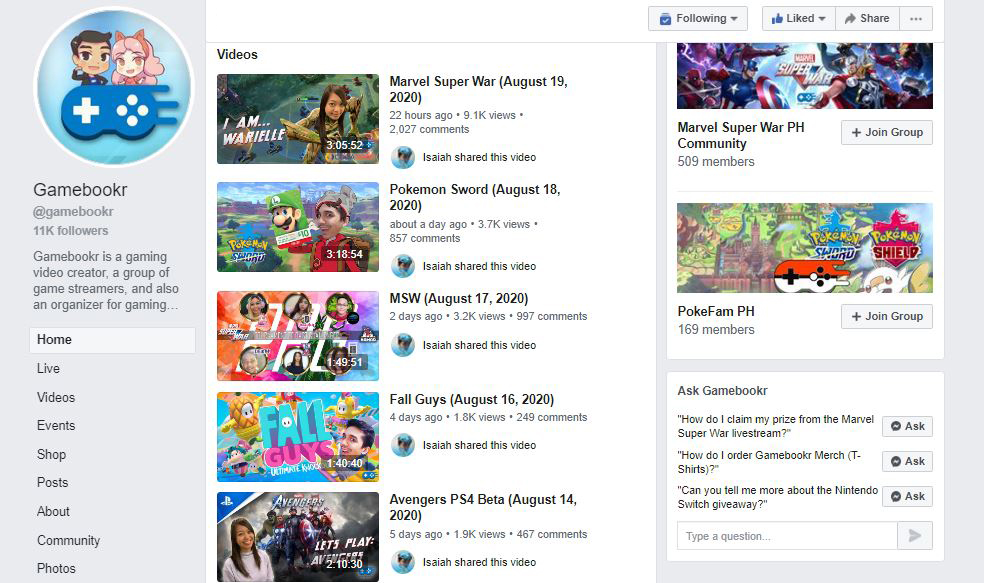Click the 'Ask Gamebookr' heading
Image resolution: width=984 pixels, height=583 pixels.
722,391
